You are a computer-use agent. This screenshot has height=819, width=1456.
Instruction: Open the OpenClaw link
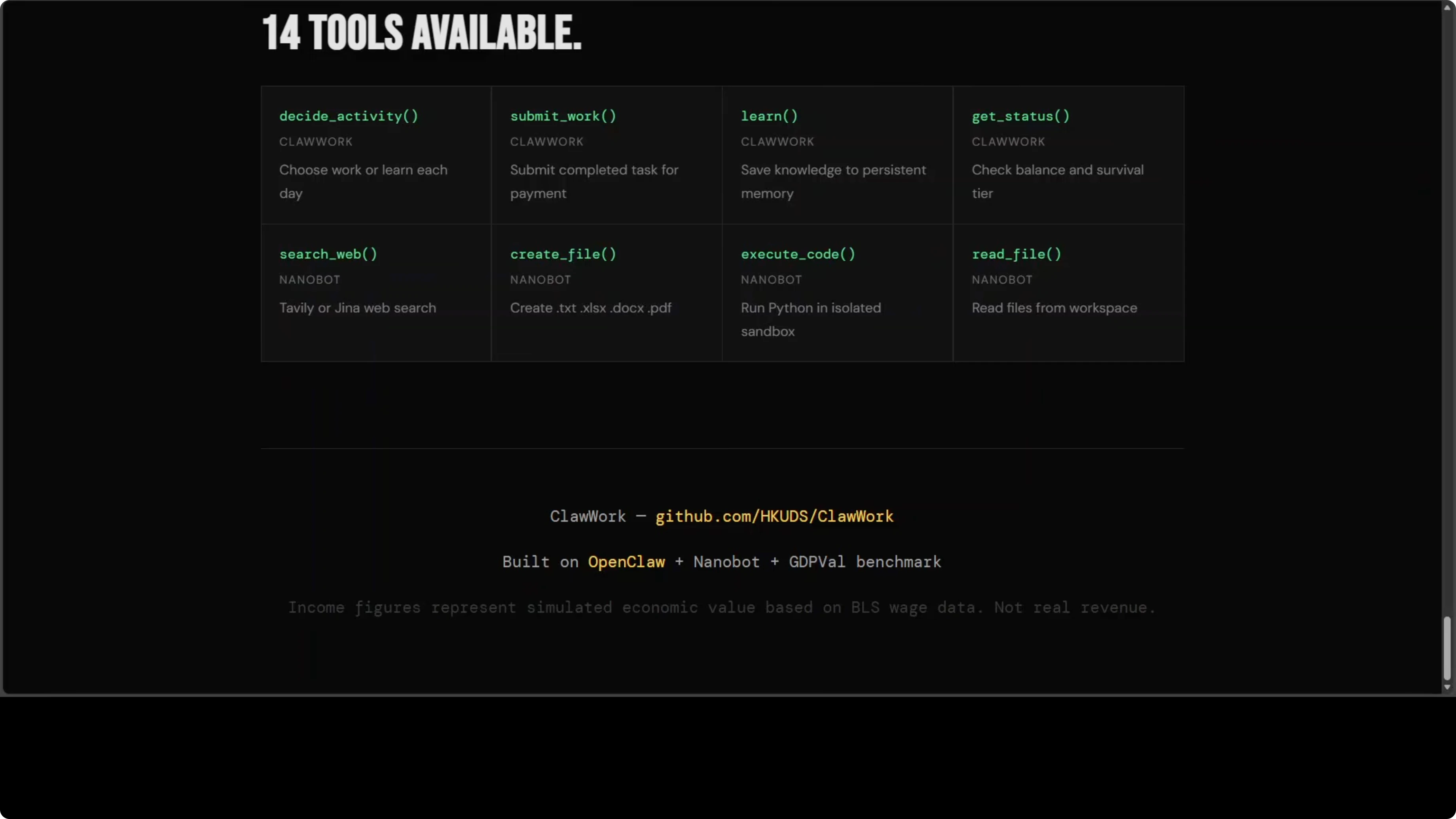[x=626, y=561]
